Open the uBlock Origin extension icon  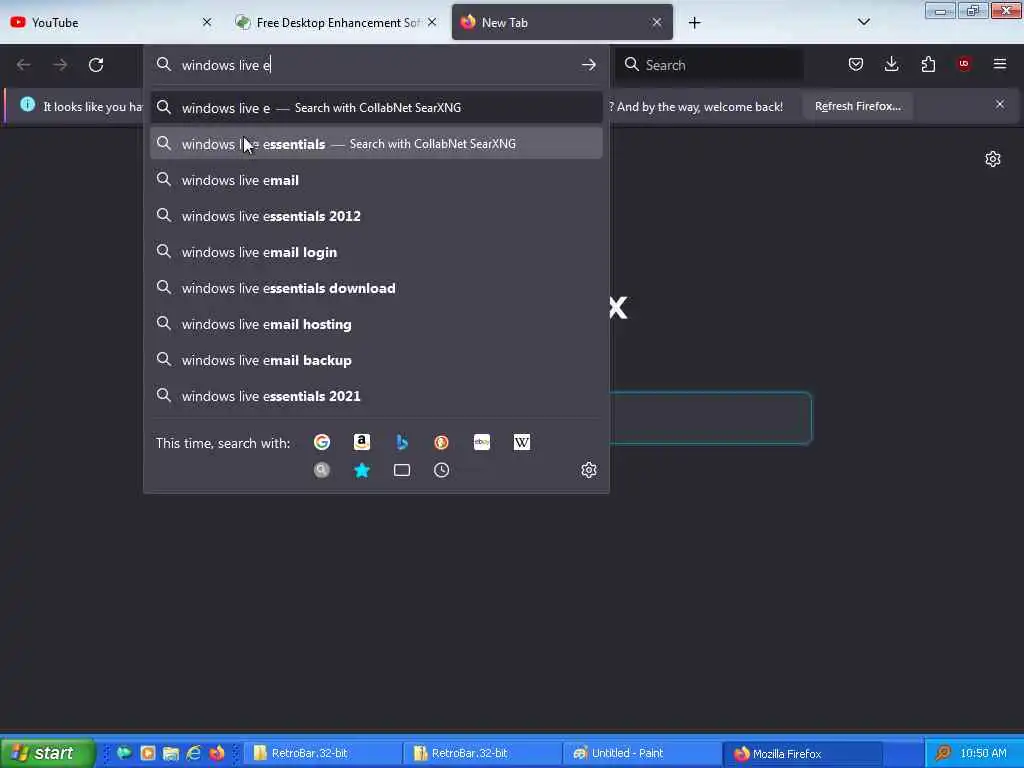tap(964, 63)
